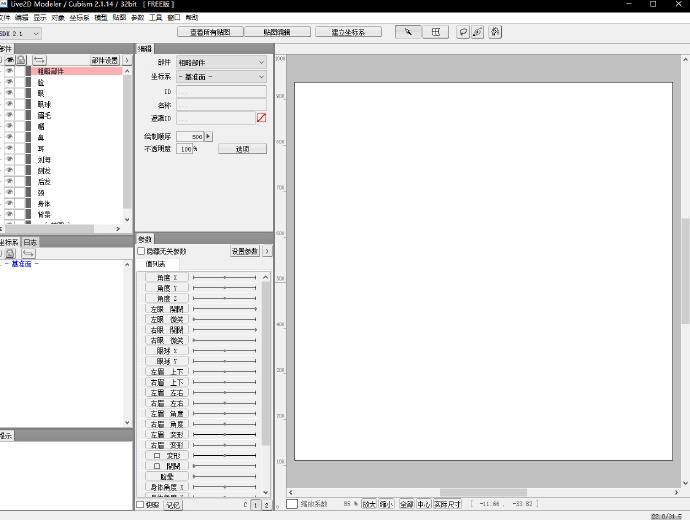Enable the 隐藏无关参数 checkbox
Image resolution: width=690 pixels, height=520 pixels.
tap(141, 251)
